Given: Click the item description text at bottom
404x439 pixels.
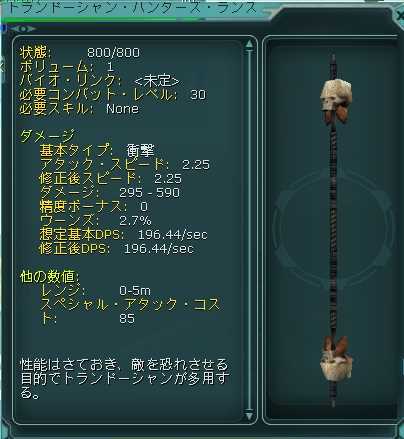Looking at the screenshot, I should [125, 379].
